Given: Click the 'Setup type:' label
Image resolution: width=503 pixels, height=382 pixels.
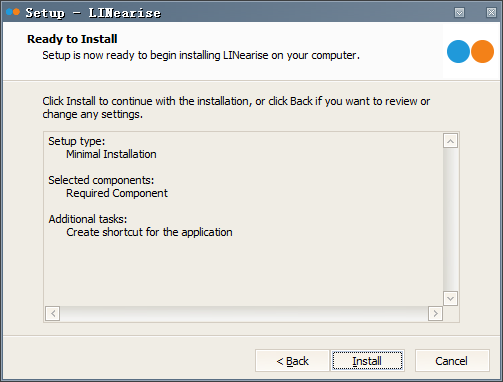Looking at the screenshot, I should (x=77, y=141).
